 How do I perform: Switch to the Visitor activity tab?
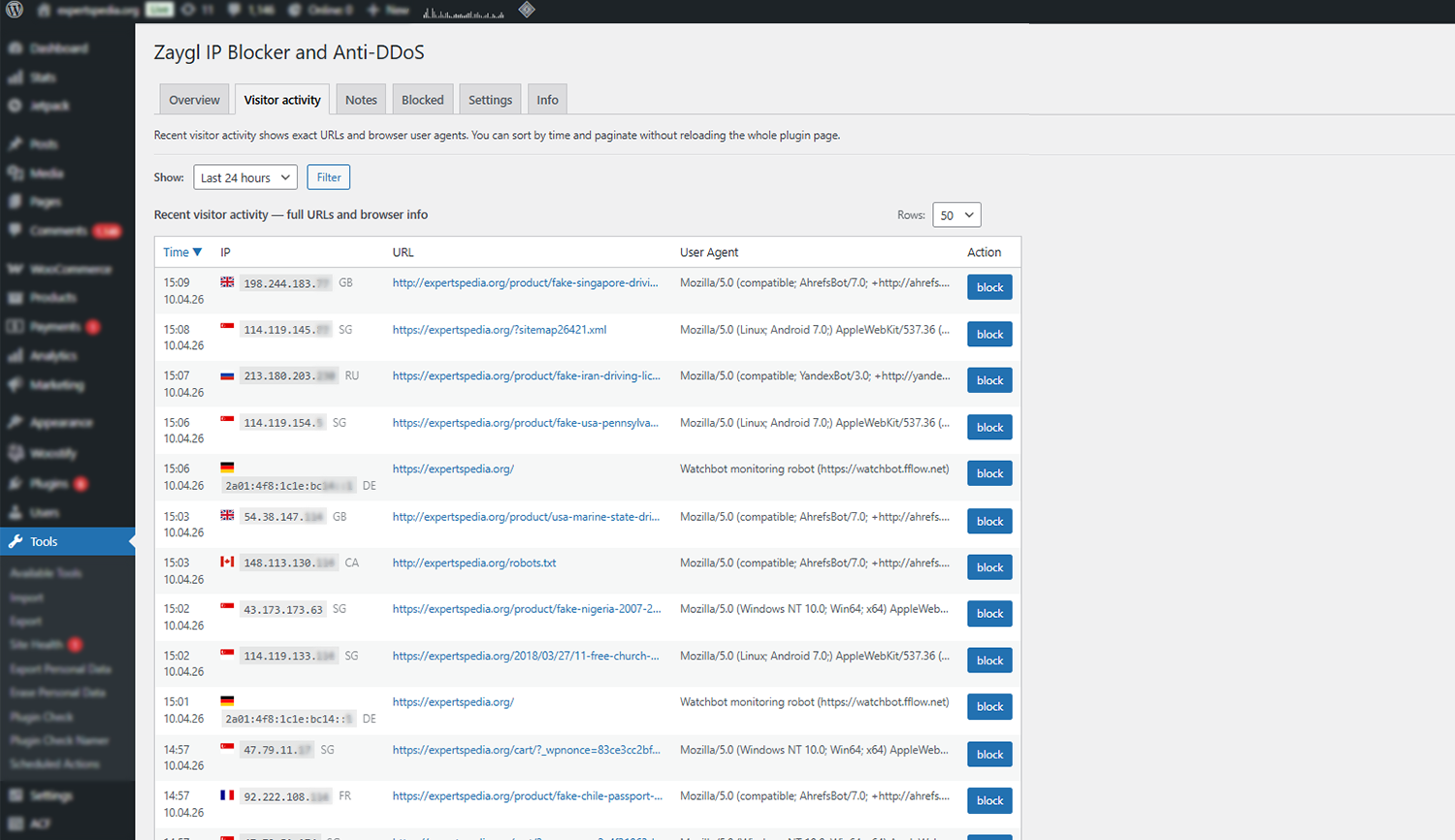[282, 99]
